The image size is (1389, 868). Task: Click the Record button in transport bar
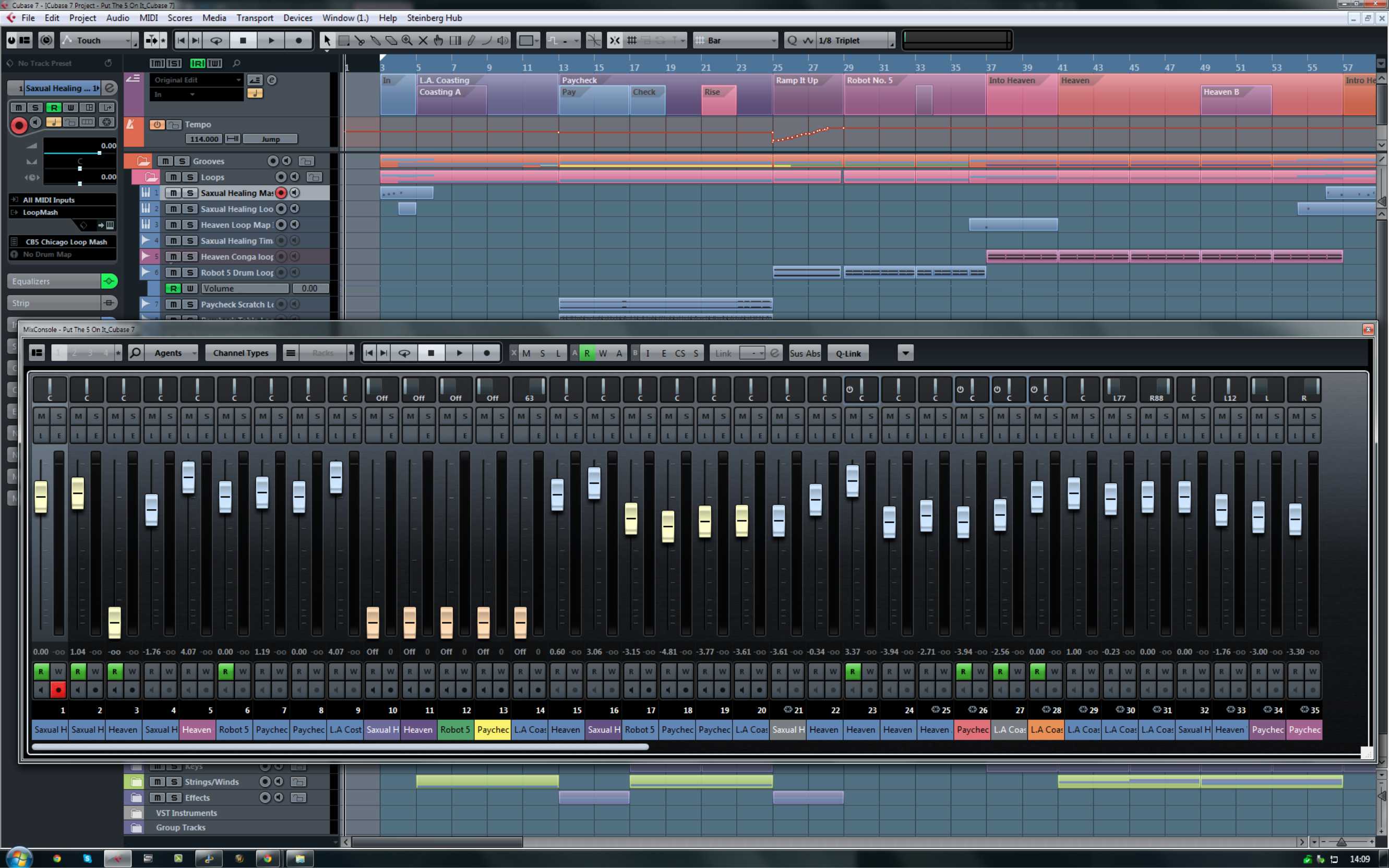coord(298,40)
